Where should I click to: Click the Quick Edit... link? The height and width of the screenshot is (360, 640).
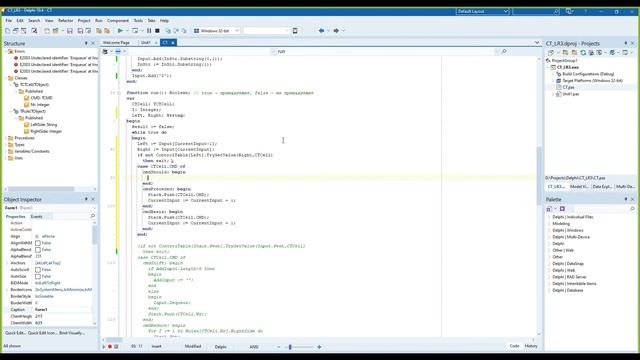pos(15,333)
